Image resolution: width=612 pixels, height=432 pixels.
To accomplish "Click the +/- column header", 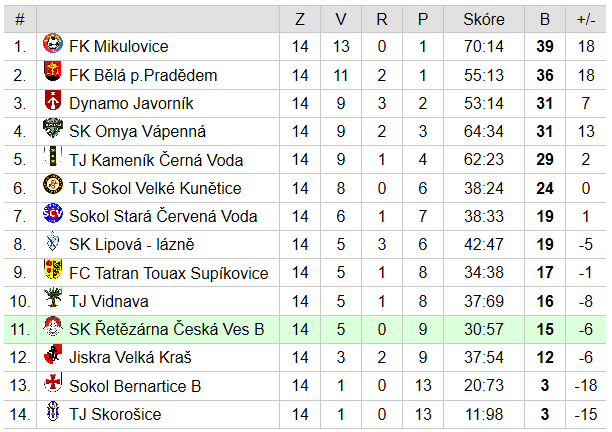I will (x=587, y=19).
